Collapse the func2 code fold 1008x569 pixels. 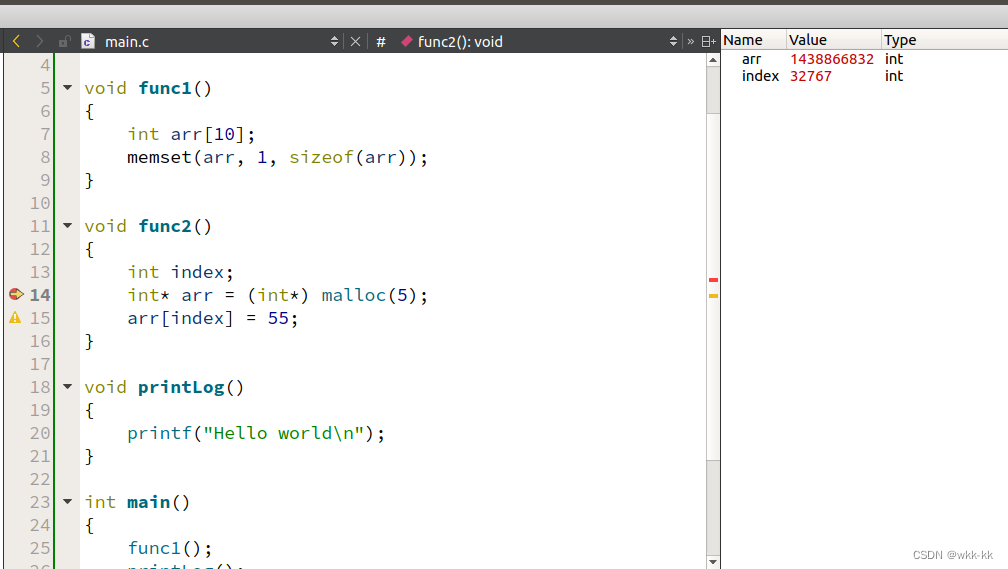click(x=68, y=226)
